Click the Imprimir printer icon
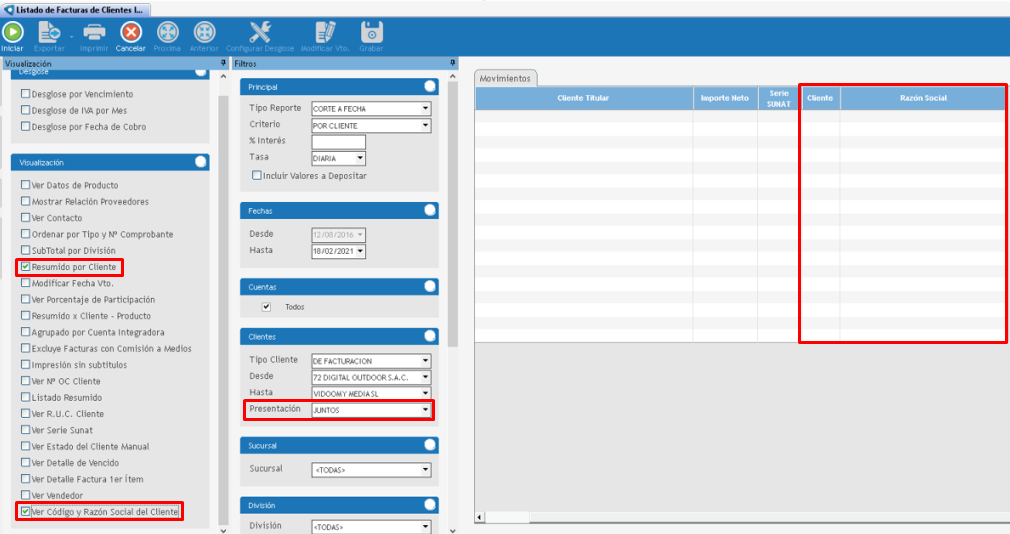Image resolution: width=1010 pixels, height=534 pixels. pos(94,32)
